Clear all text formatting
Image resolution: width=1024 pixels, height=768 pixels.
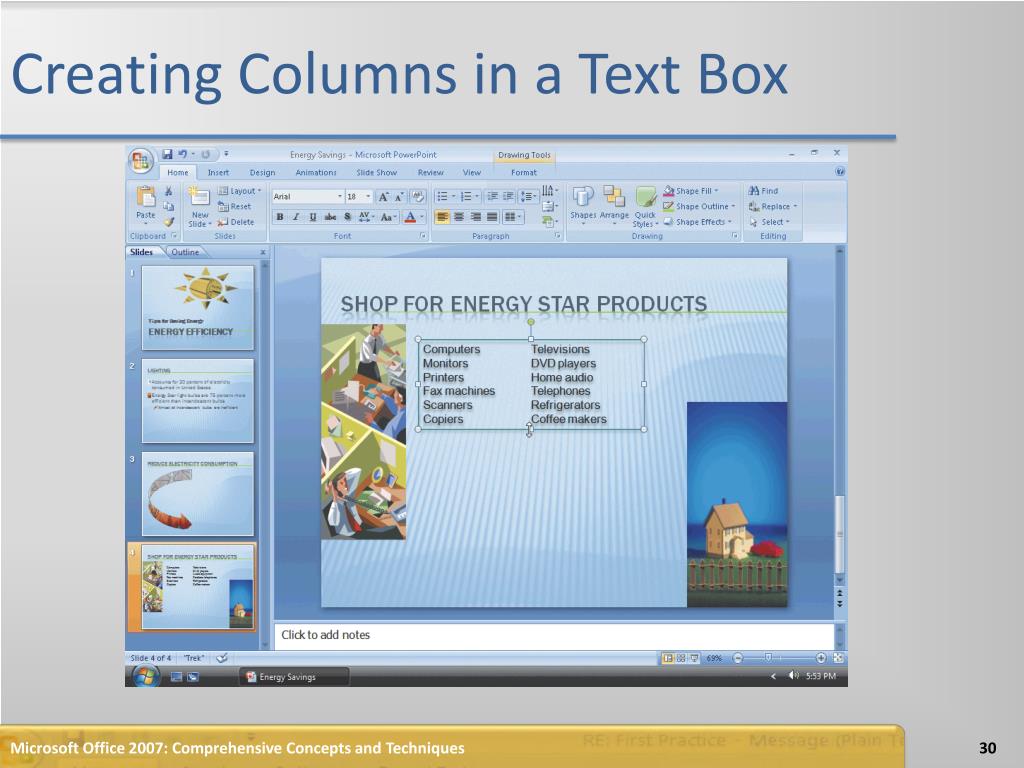point(418,197)
